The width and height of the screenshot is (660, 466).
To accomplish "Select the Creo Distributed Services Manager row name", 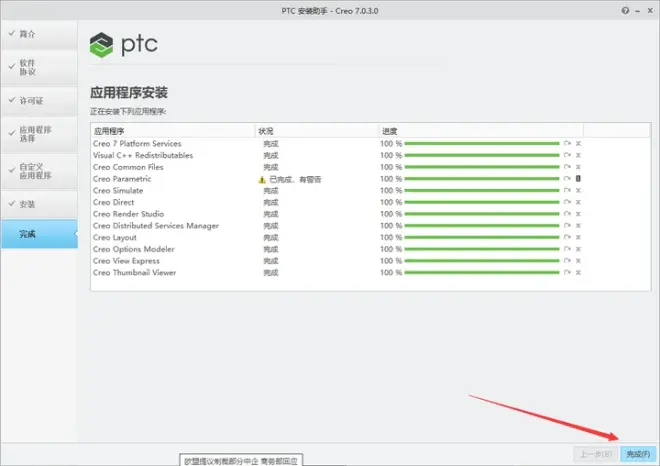I will pos(156,226).
